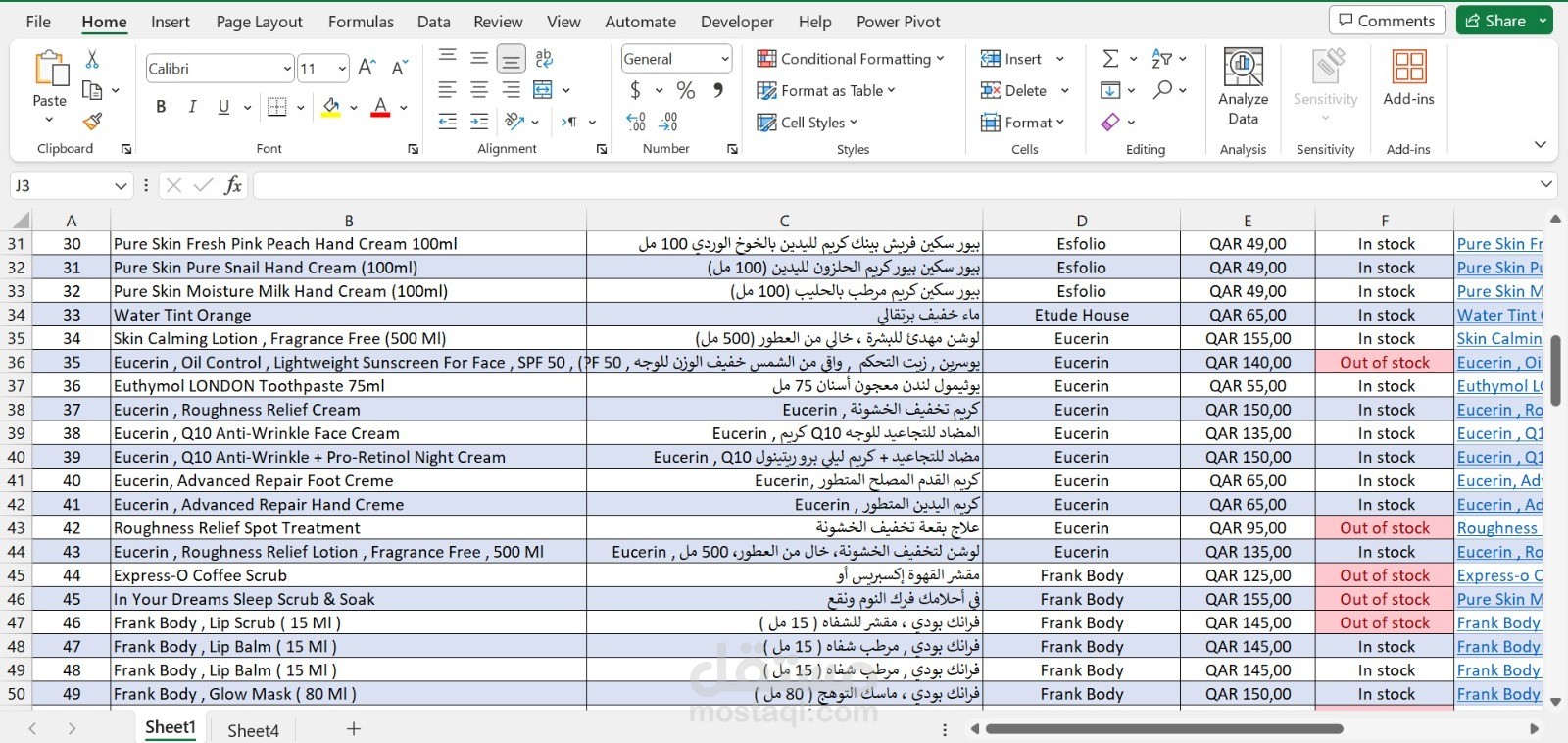
Task: Open the Add-ins button
Action: tap(1408, 77)
